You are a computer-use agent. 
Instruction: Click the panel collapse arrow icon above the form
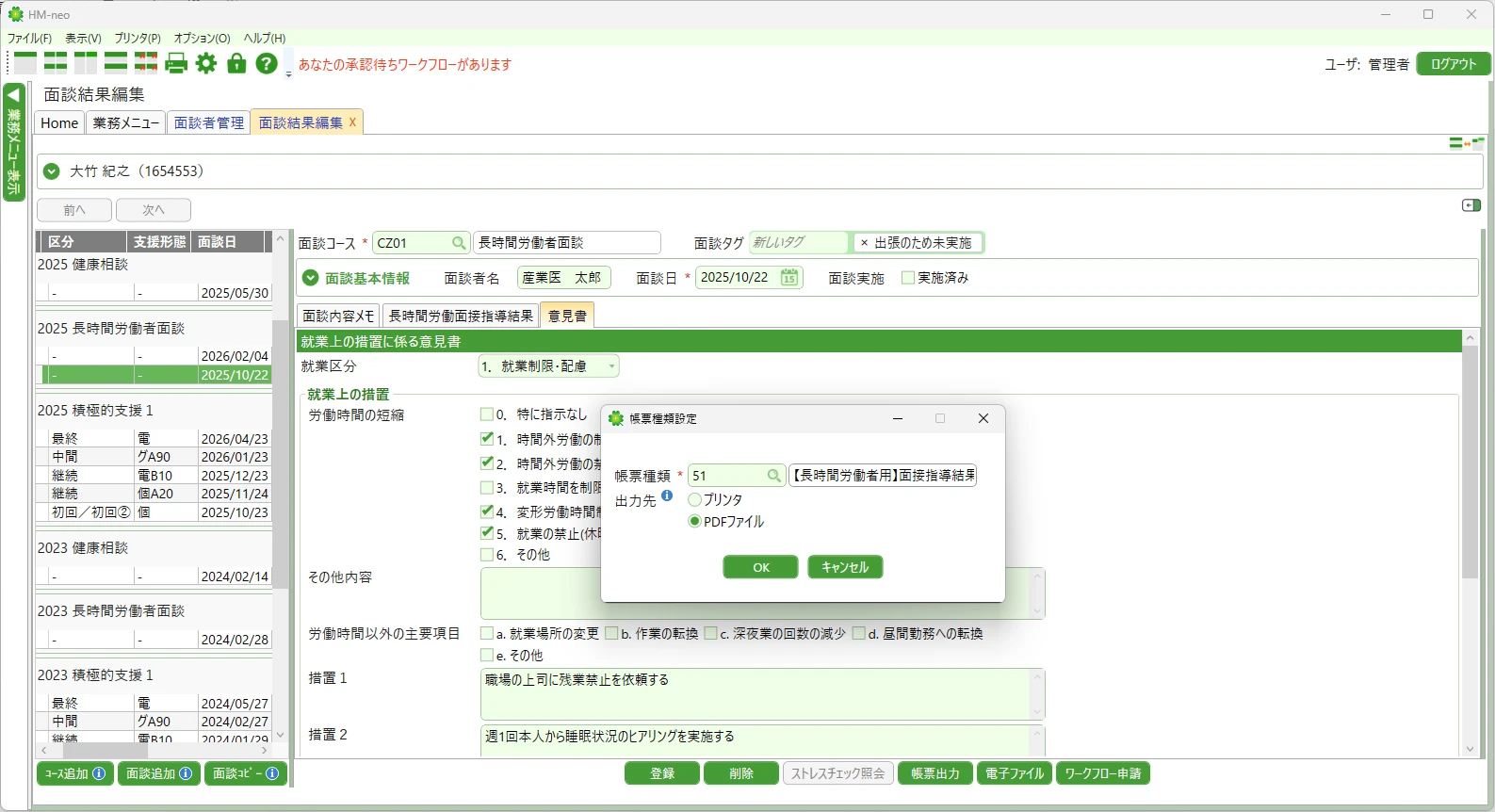pos(1471,205)
